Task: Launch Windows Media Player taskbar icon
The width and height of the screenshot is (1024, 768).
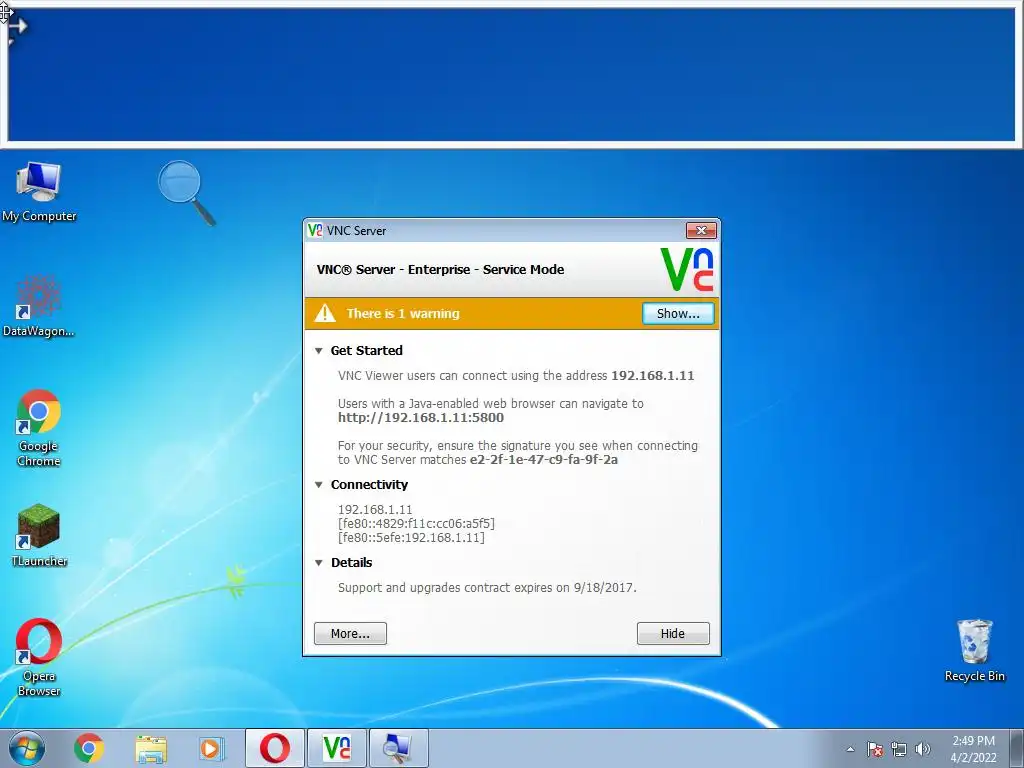Action: (x=212, y=748)
